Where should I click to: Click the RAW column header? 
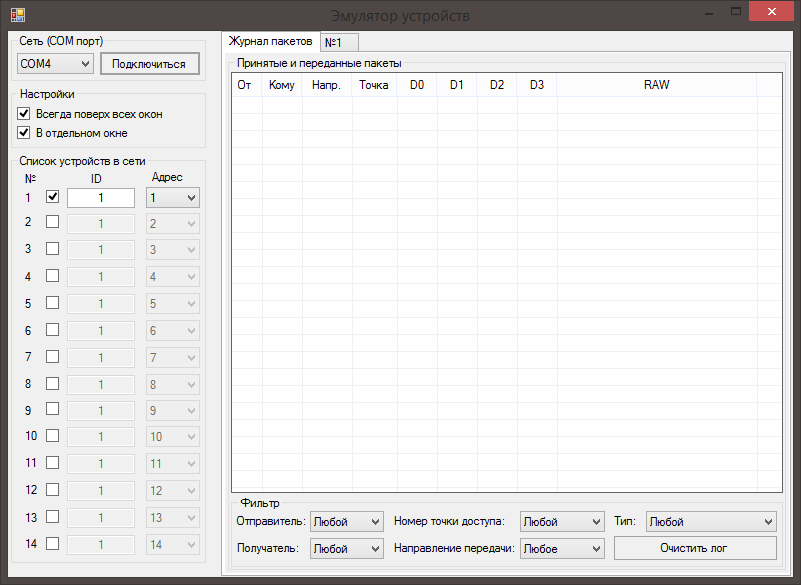click(x=656, y=85)
